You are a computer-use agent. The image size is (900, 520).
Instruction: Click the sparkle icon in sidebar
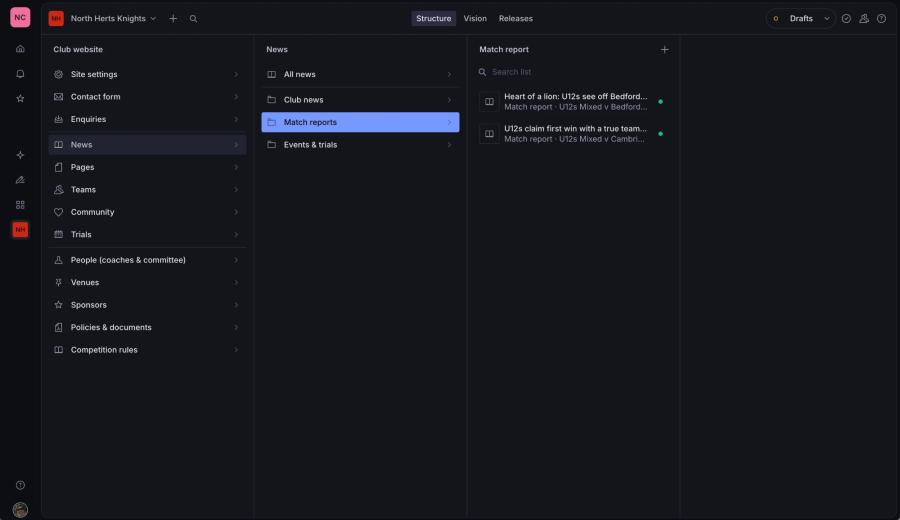pos(20,155)
